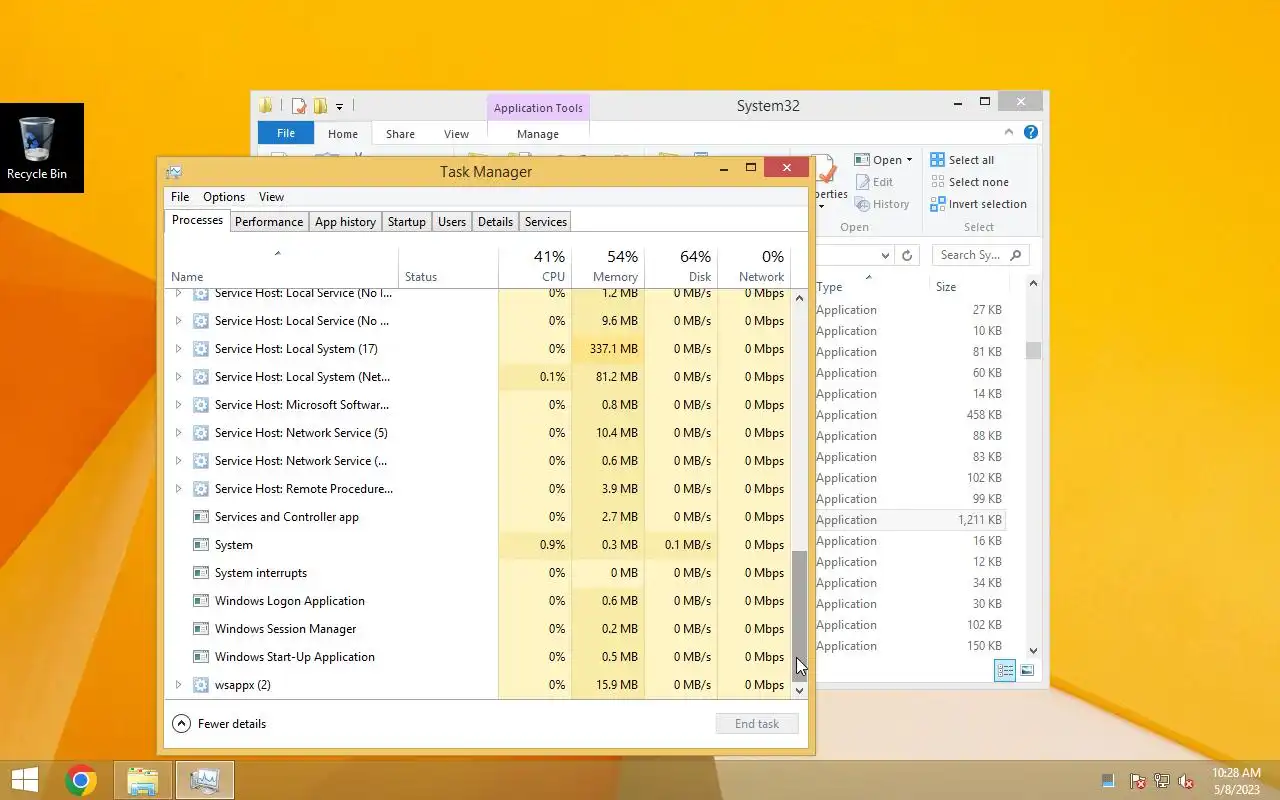Screen dimensions: 1280x800
Task: Open the Manage ribbon tab in Explorer
Action: point(538,134)
